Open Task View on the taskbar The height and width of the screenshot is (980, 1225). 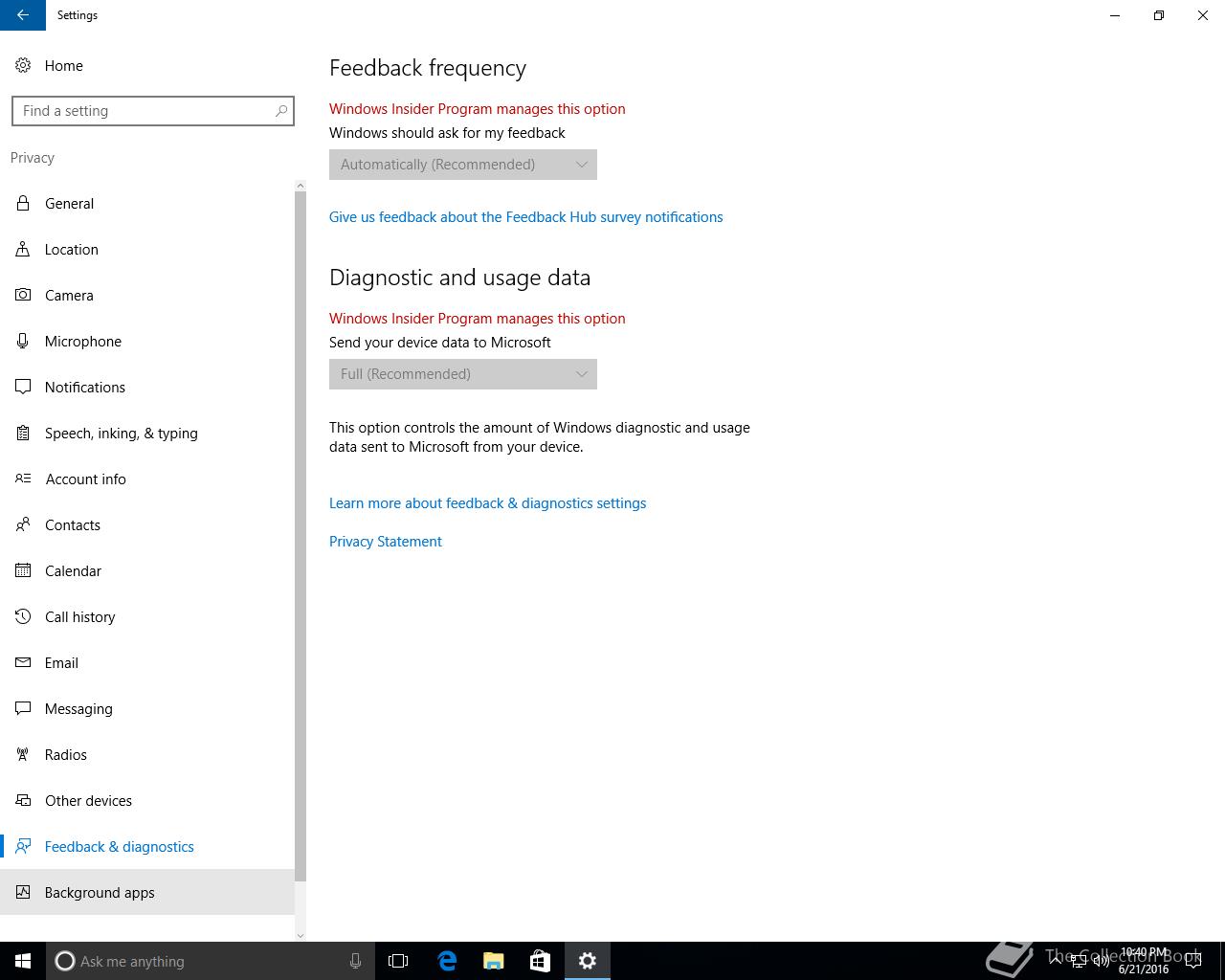(x=398, y=961)
